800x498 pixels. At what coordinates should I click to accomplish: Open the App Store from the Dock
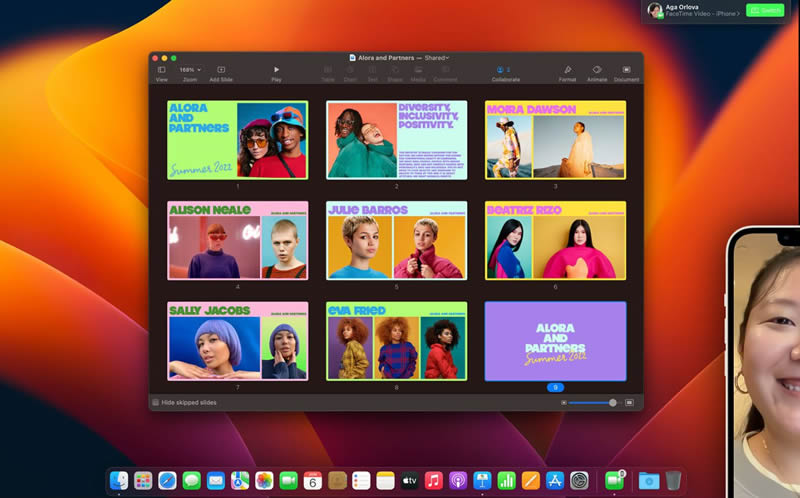click(555, 481)
